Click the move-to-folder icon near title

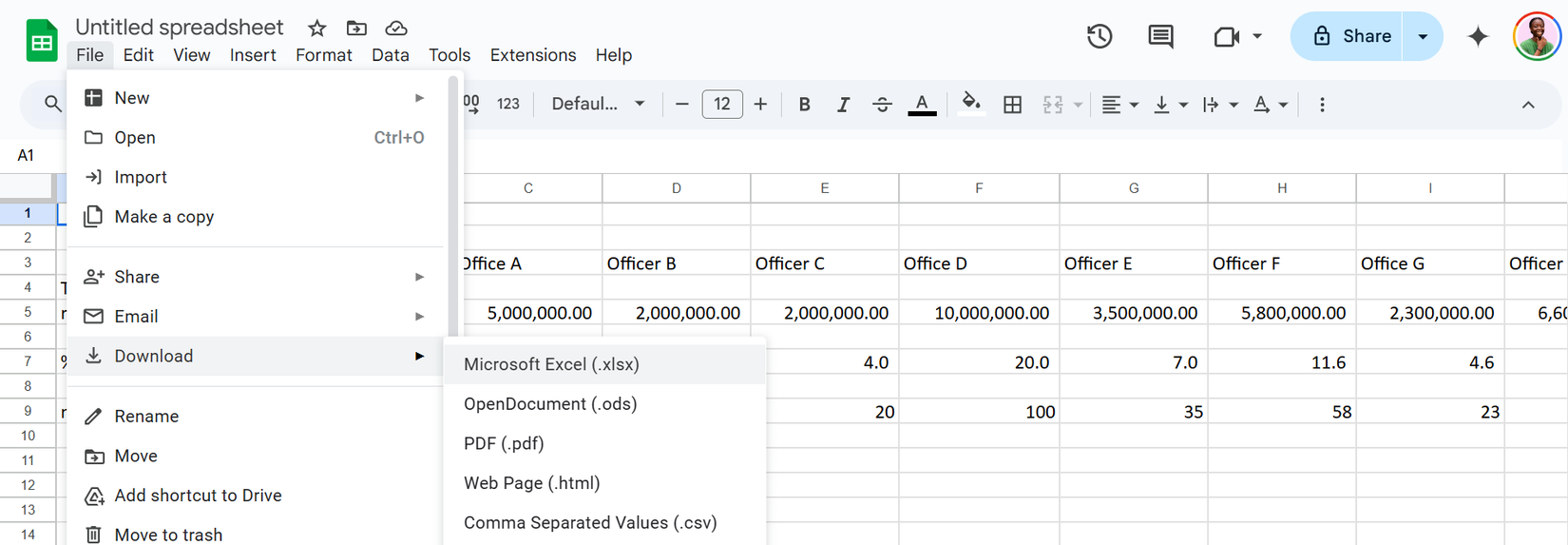(x=356, y=29)
